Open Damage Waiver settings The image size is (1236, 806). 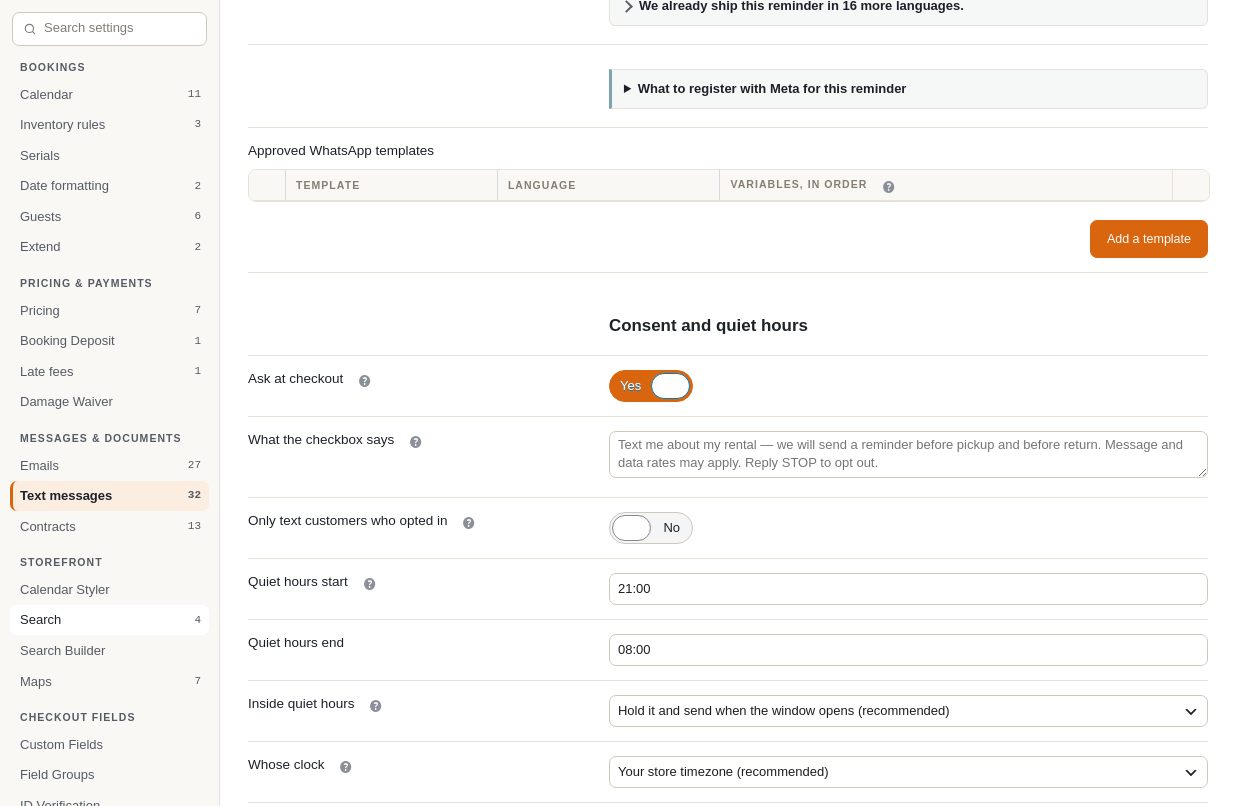pos(110,402)
